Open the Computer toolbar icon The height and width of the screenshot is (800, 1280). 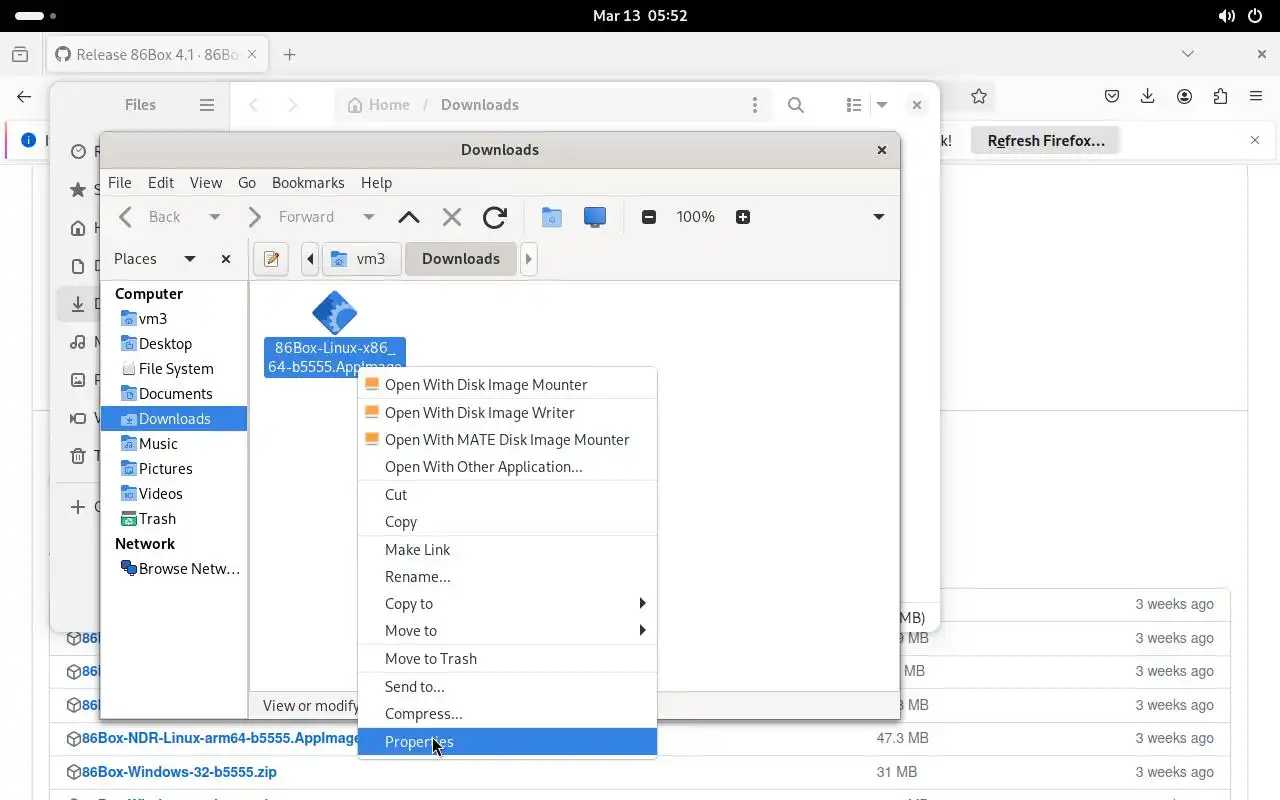click(595, 217)
